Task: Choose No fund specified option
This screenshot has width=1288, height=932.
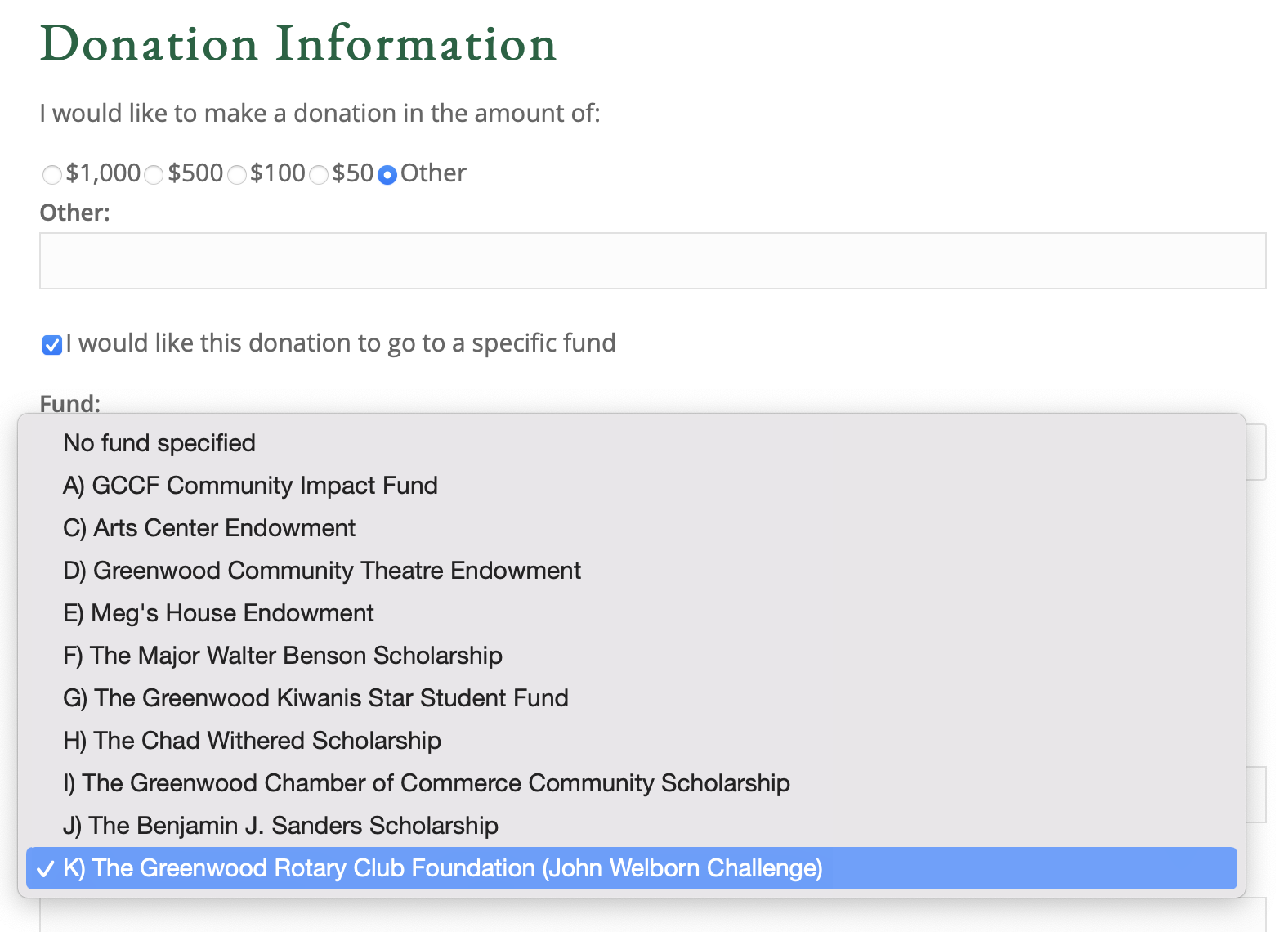Action: click(x=632, y=443)
